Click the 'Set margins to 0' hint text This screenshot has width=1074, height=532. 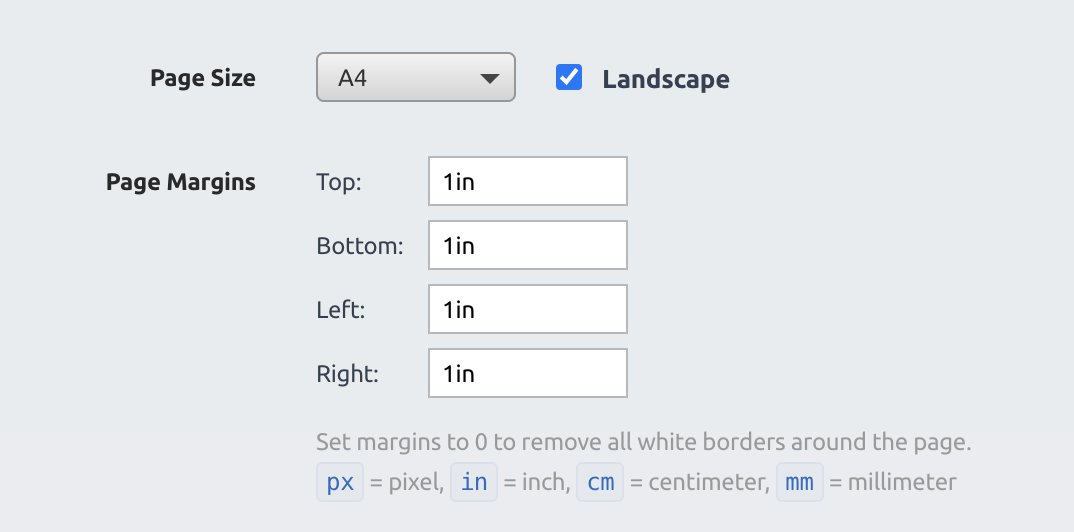click(644, 442)
